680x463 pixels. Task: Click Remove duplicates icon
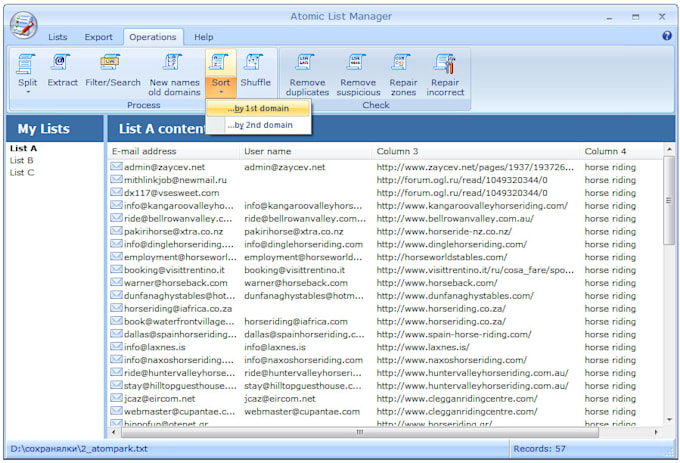[x=307, y=65]
